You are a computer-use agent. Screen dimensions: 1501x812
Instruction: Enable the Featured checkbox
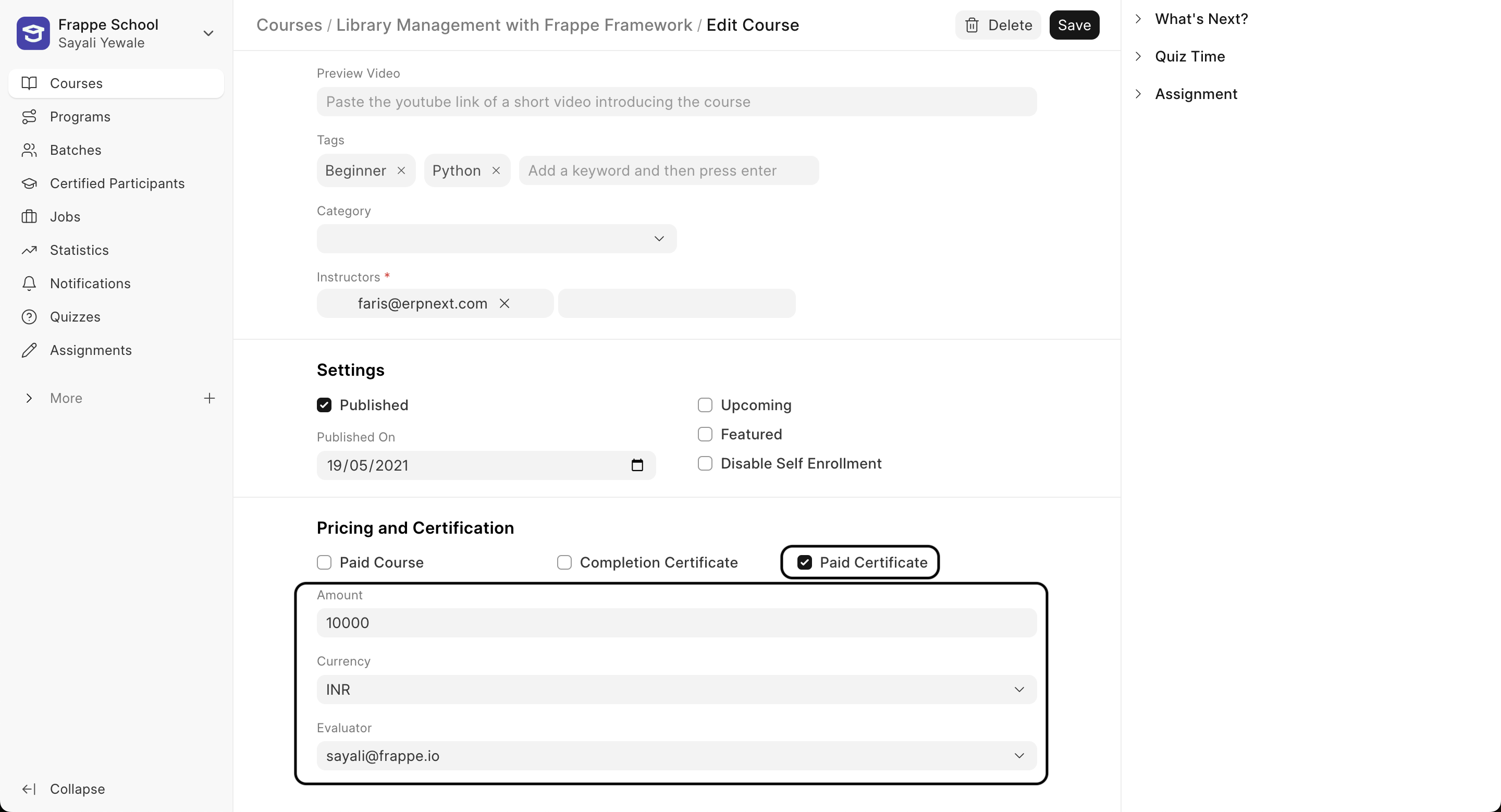coord(705,435)
